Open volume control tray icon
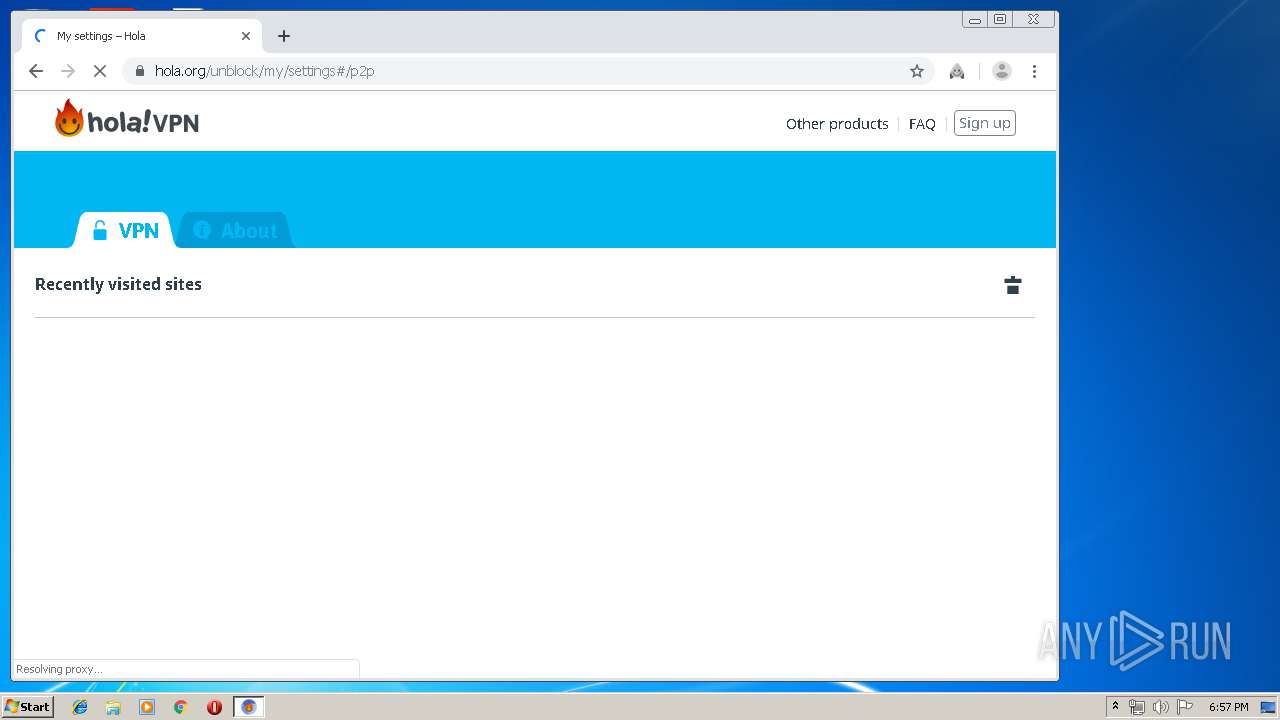1280x720 pixels. tap(1161, 707)
